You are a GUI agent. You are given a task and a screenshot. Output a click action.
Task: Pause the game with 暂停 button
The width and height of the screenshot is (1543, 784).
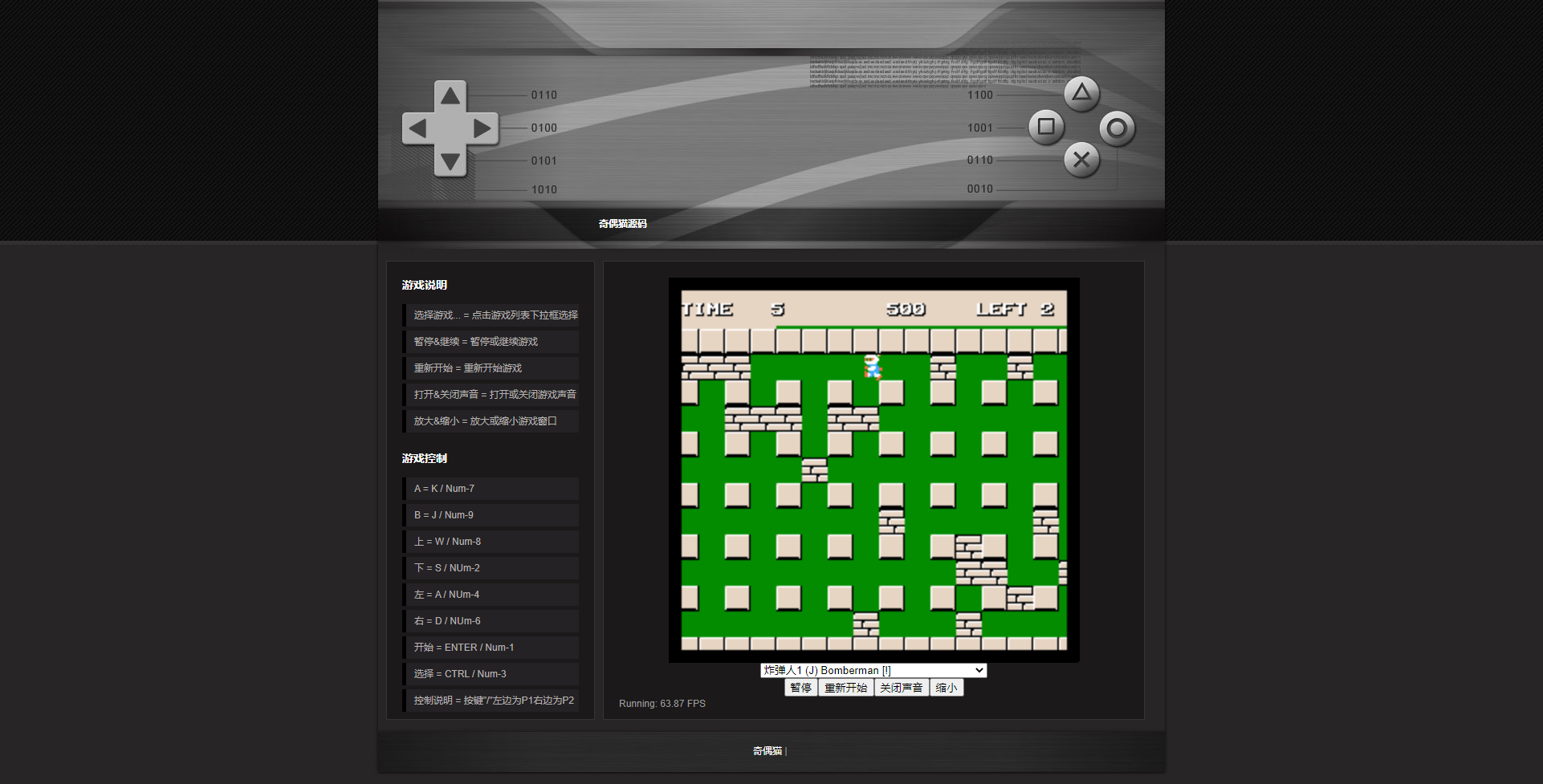pyautogui.click(x=800, y=688)
